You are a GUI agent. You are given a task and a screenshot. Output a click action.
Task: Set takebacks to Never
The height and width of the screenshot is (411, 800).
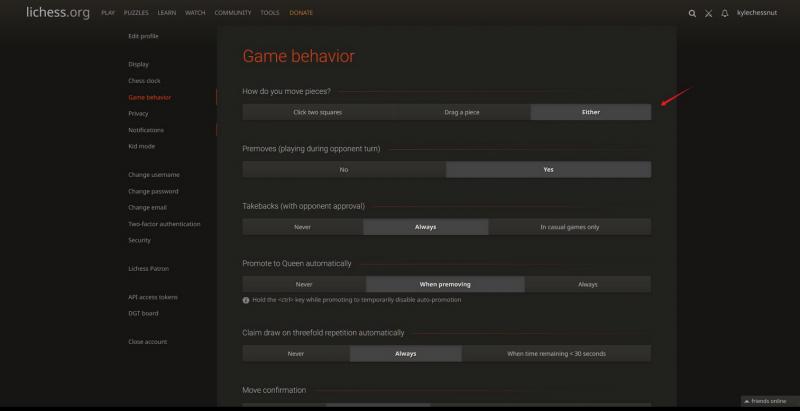point(302,227)
